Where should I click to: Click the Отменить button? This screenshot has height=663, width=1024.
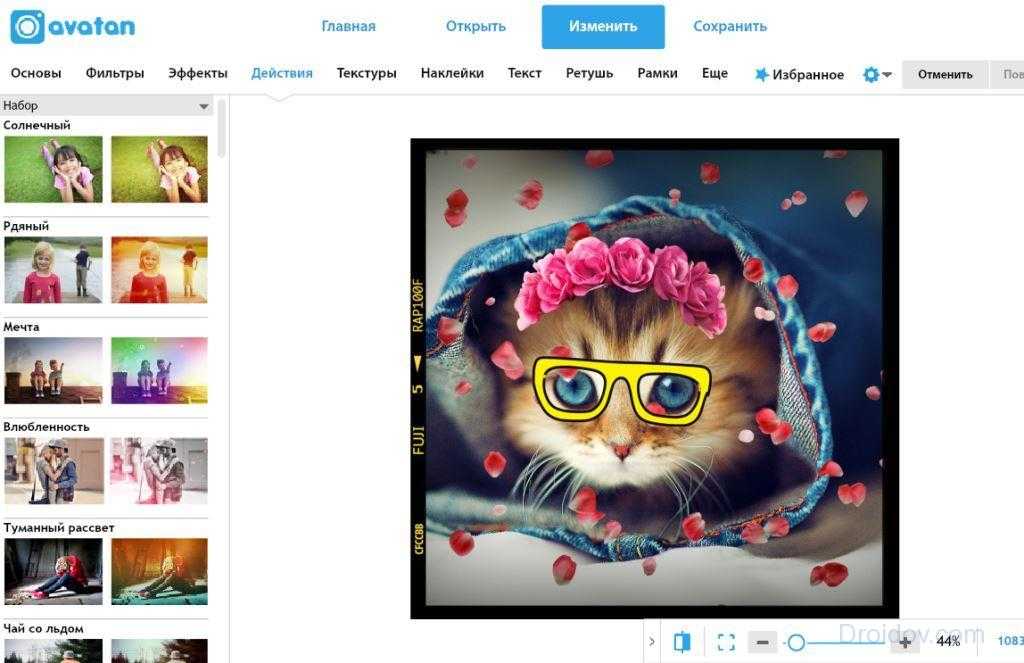click(x=945, y=74)
